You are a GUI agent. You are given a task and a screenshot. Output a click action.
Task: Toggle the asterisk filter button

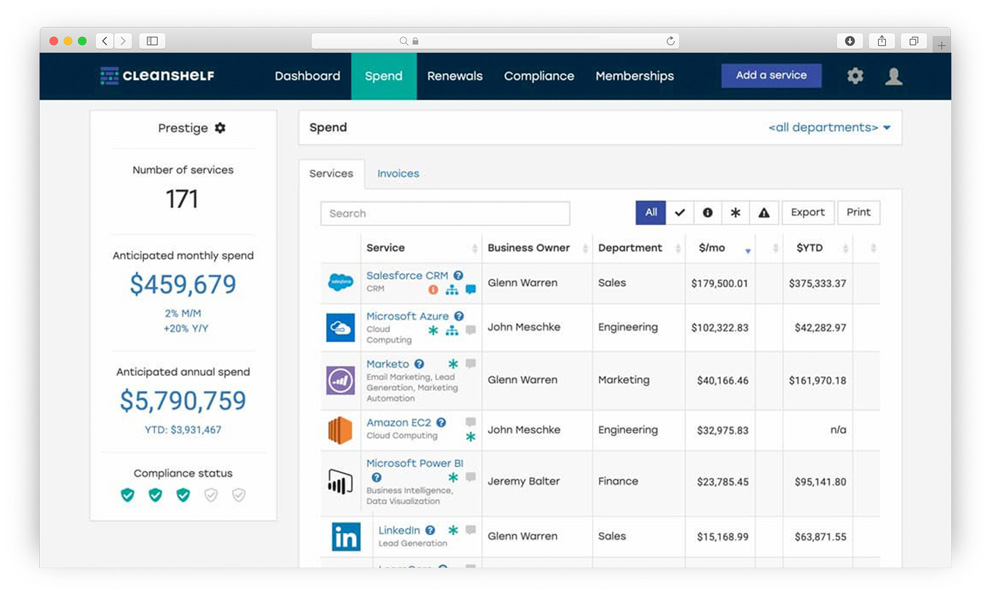point(736,213)
